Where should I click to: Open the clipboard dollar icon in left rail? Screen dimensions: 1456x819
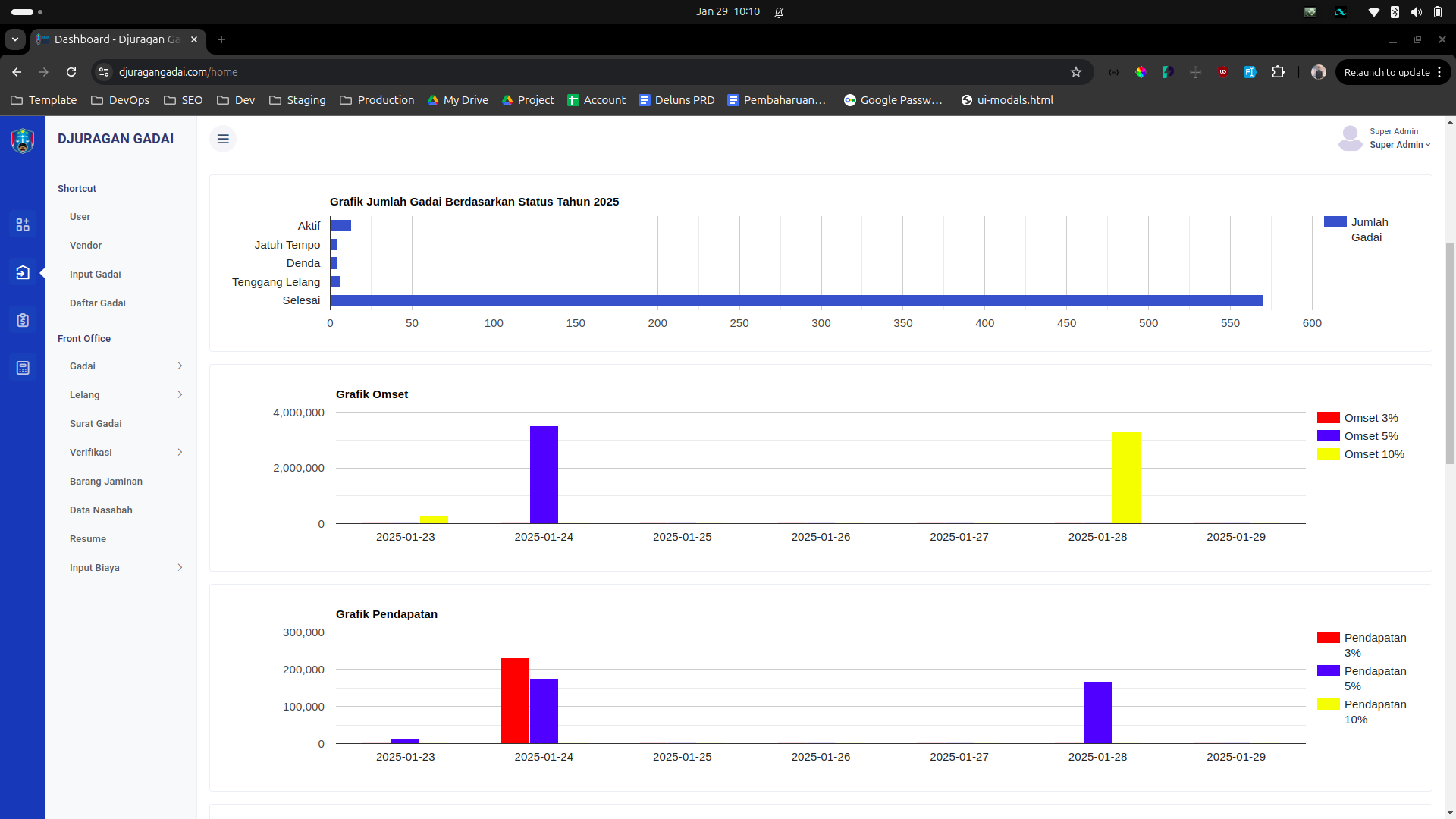pos(23,320)
